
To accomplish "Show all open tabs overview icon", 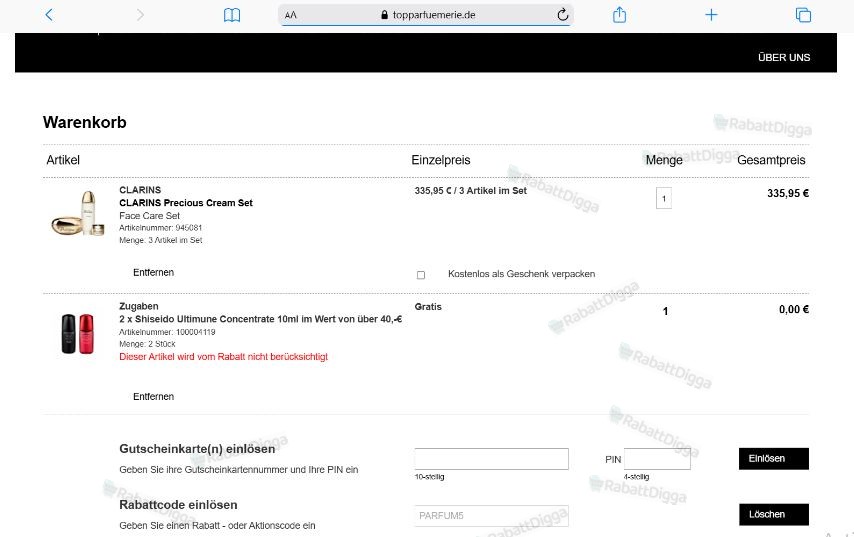I will pos(803,15).
